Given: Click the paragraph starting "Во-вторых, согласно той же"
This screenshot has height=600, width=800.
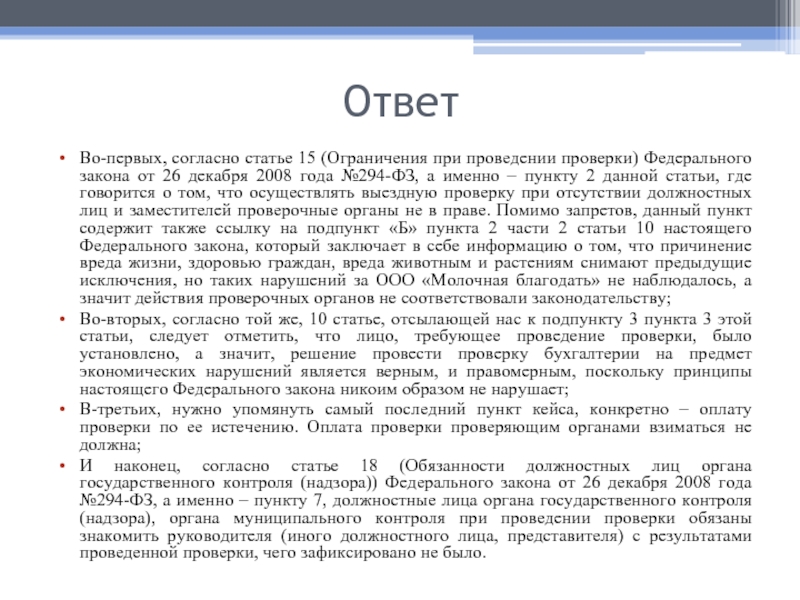Looking at the screenshot, I should coord(415,354).
